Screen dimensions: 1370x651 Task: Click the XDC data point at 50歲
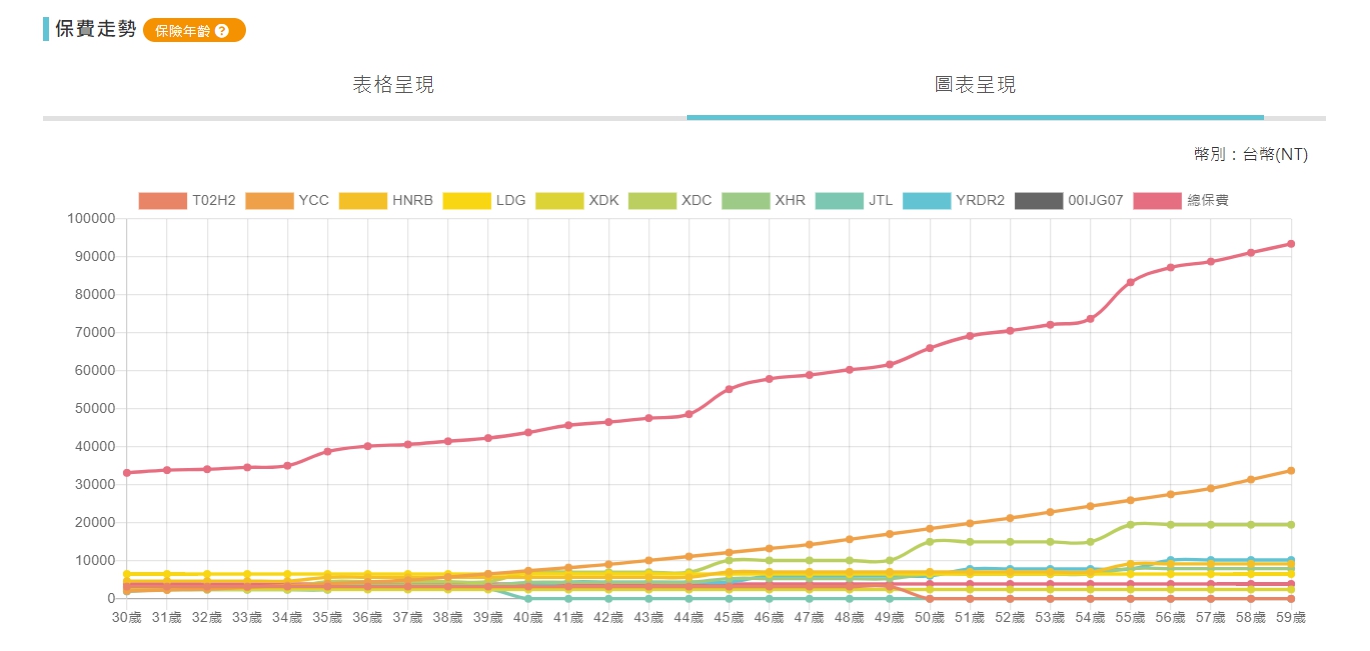pos(930,542)
